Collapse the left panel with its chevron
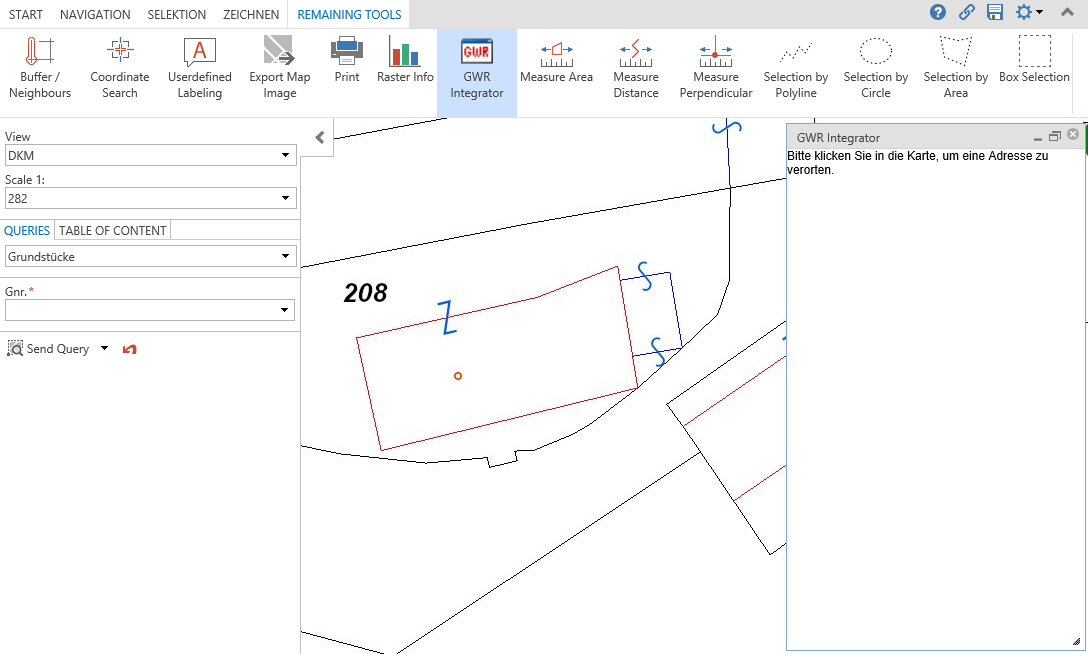 [x=317, y=138]
